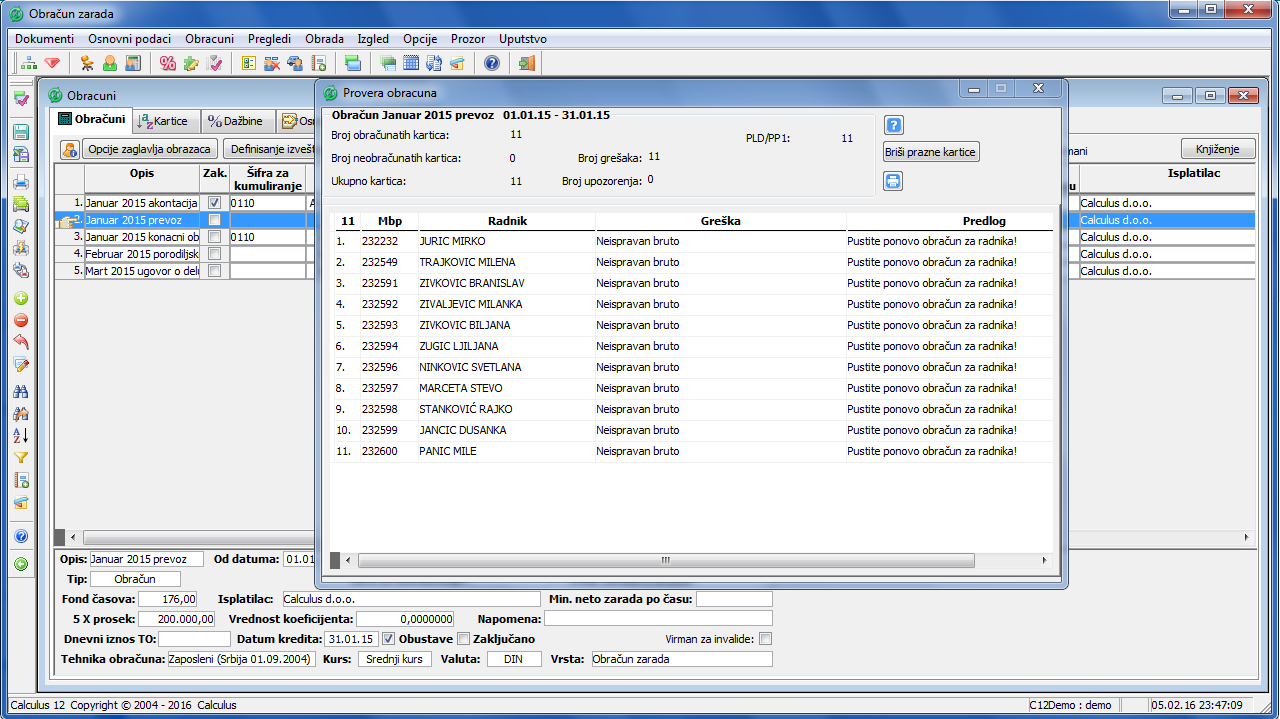
Task: Select the PANIC MILE row in the error list
Action: 693,451
